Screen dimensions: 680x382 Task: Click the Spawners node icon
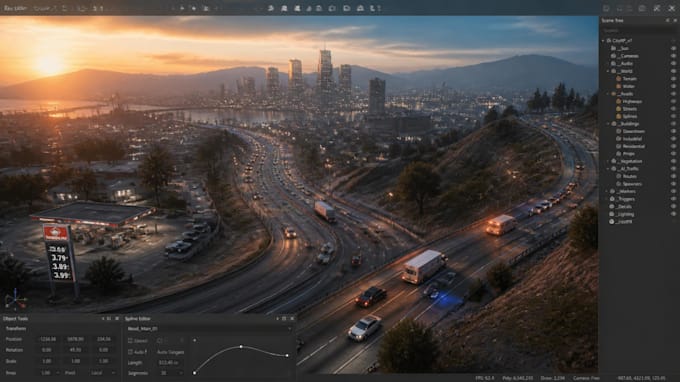[x=619, y=184]
